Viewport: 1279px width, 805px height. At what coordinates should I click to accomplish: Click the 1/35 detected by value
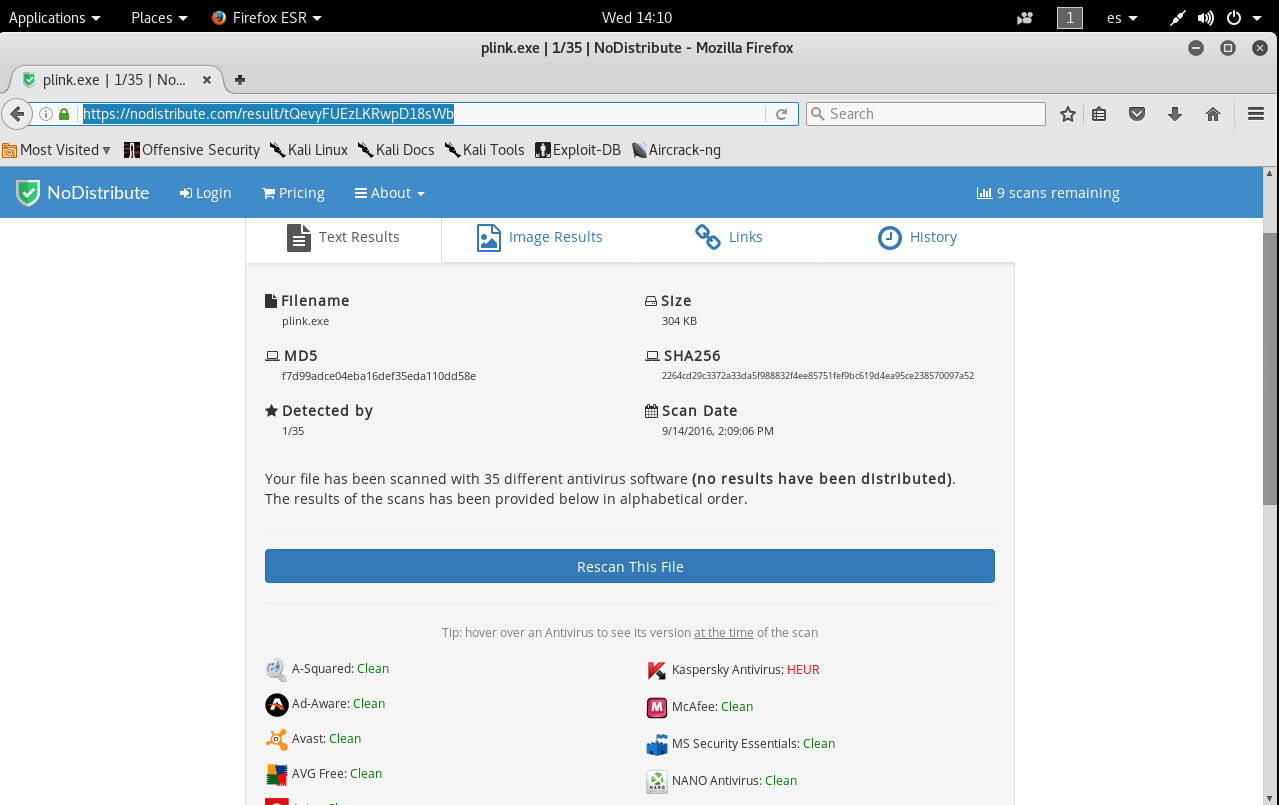click(x=293, y=431)
